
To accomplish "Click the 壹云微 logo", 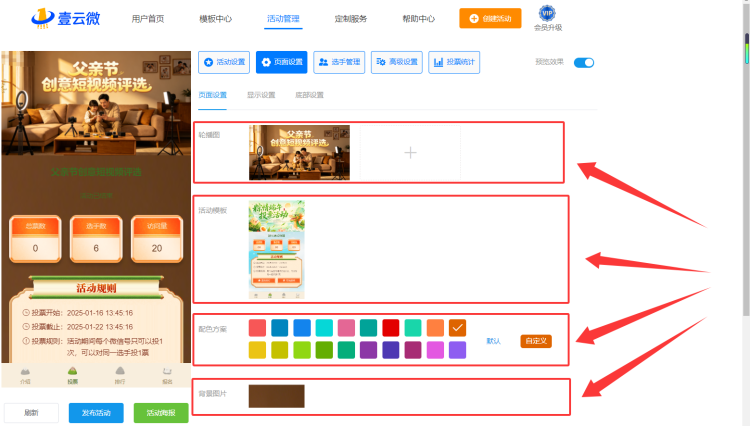I will pyautogui.click(x=66, y=18).
